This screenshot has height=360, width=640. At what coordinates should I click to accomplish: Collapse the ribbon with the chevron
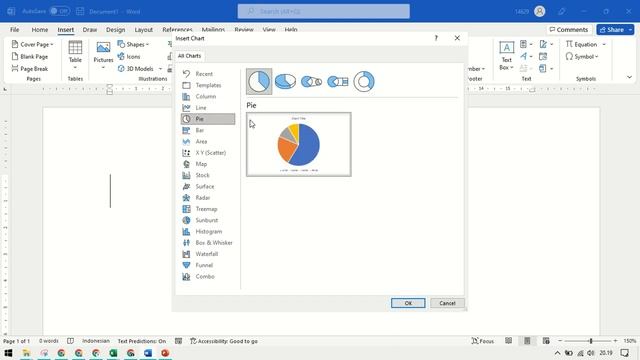tap(629, 77)
